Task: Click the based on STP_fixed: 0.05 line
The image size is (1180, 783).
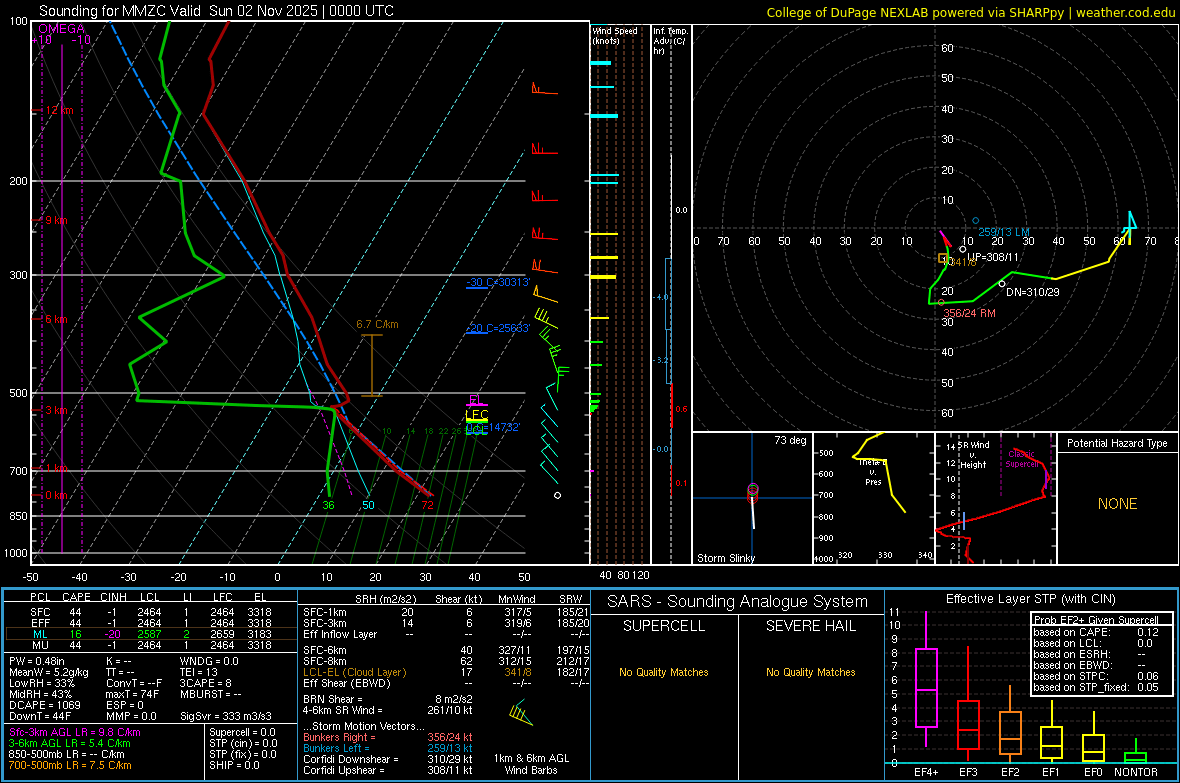Action: pos(1096,687)
